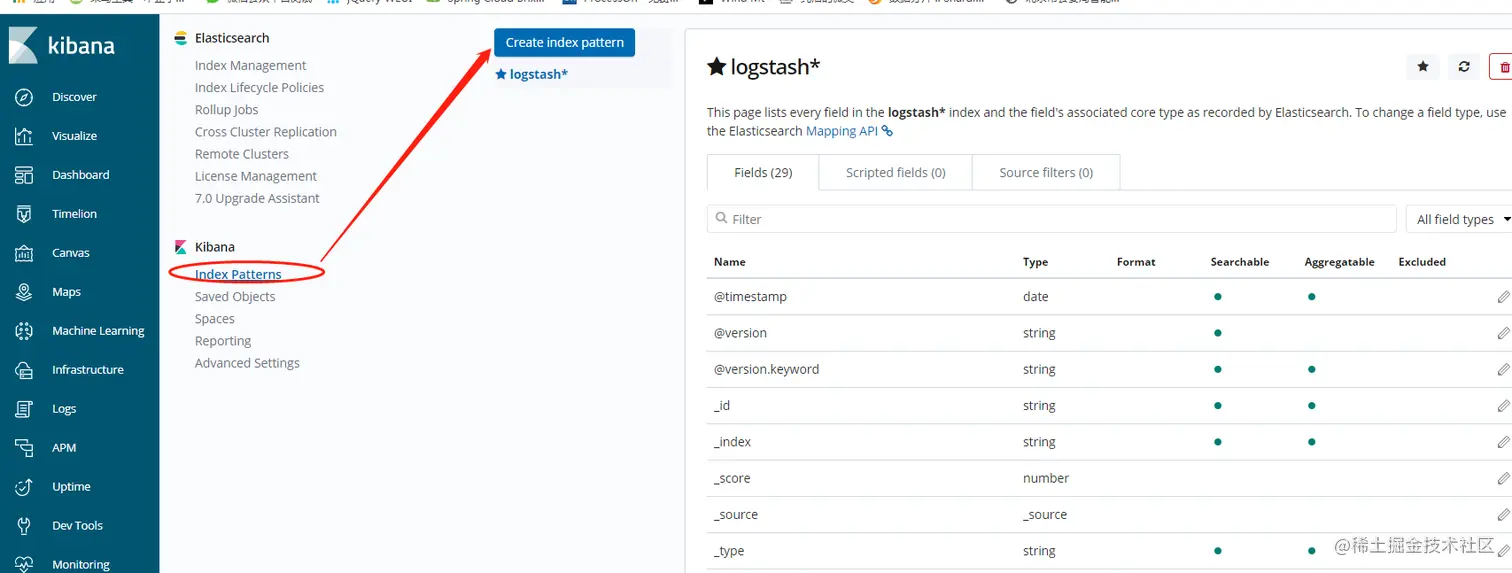Switch to Scripted fields tab

pos(895,172)
